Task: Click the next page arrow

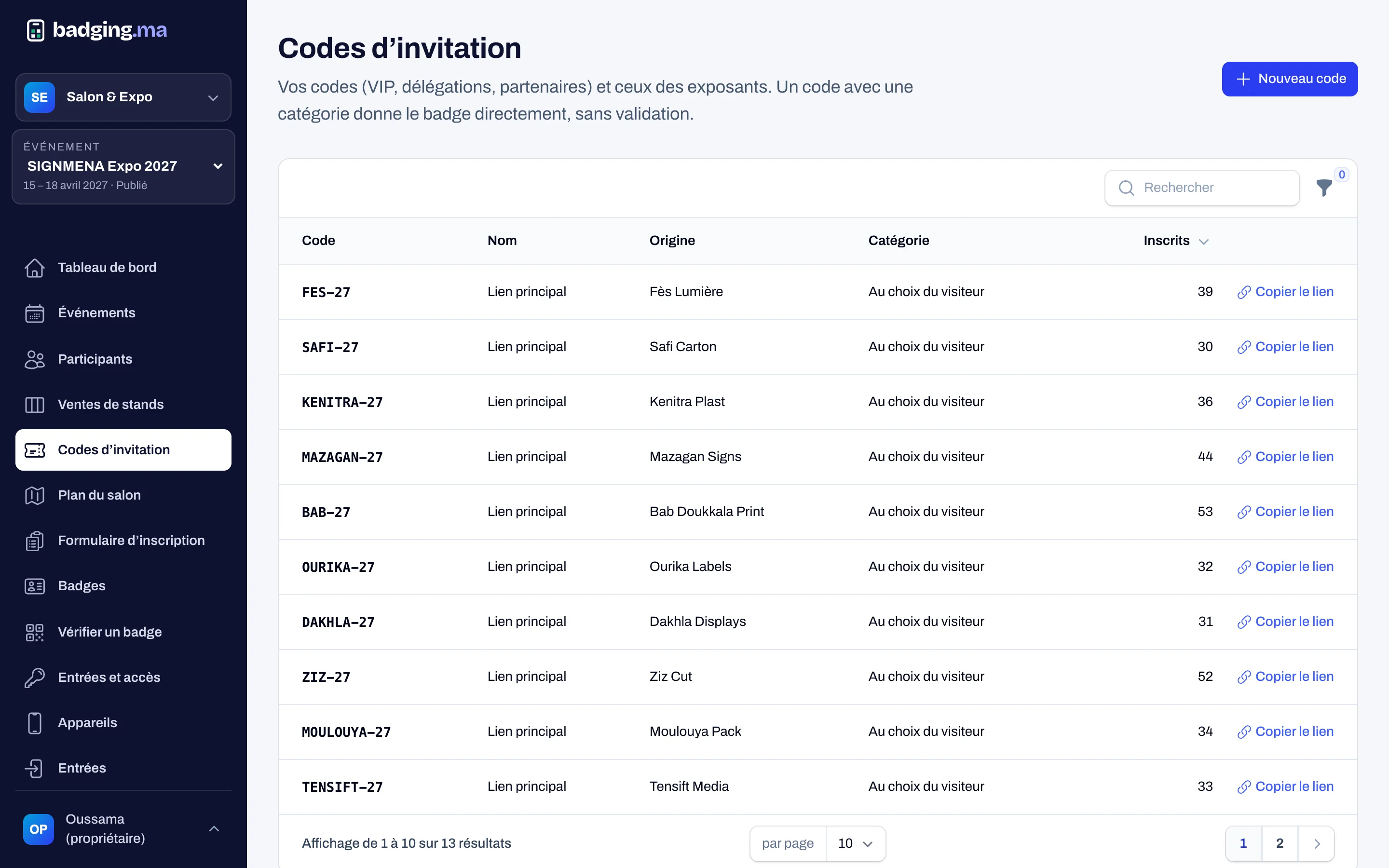Action: tap(1317, 843)
